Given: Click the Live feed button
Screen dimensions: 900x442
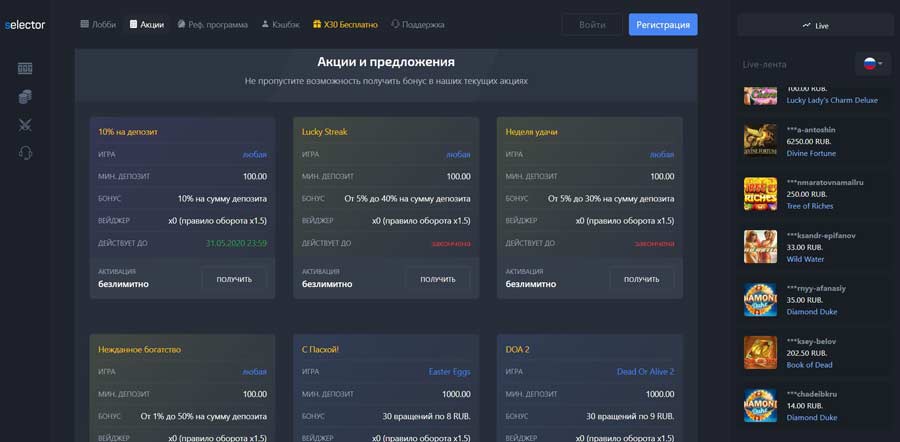Looking at the screenshot, I should [816, 25].
